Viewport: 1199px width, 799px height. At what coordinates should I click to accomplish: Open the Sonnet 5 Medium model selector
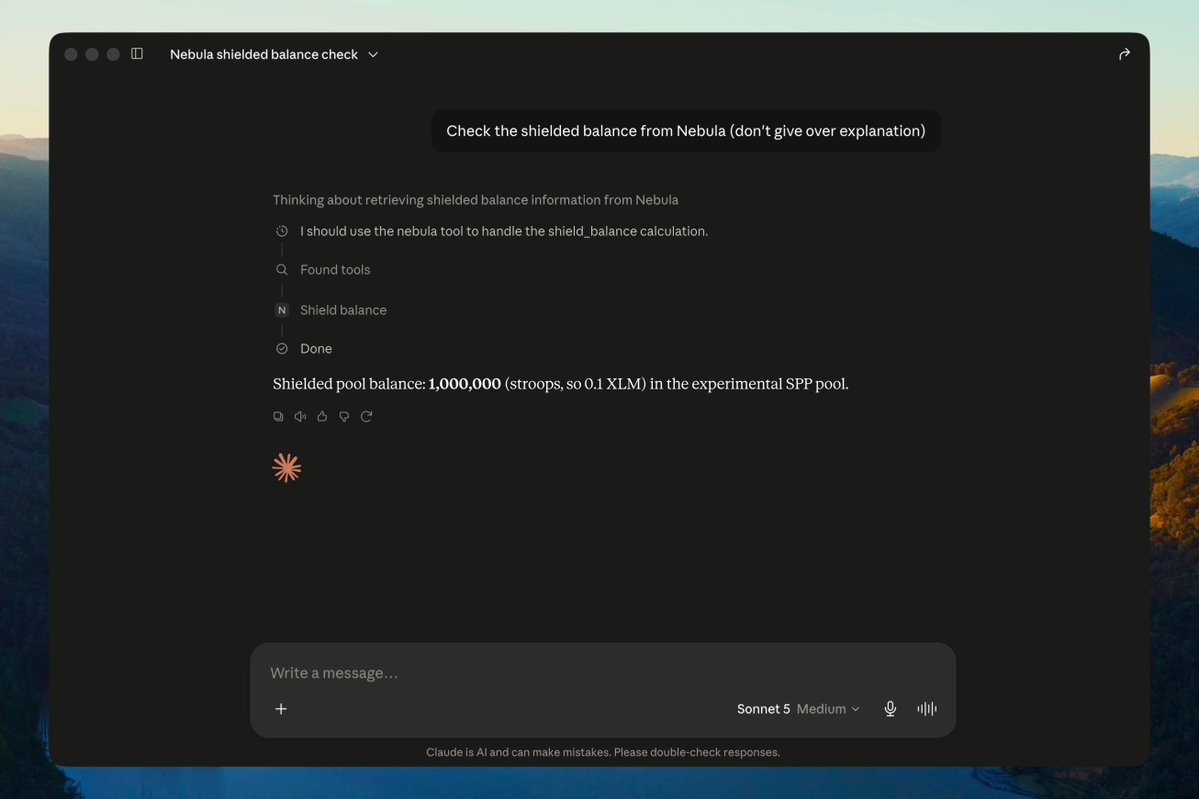pyautogui.click(x=798, y=709)
